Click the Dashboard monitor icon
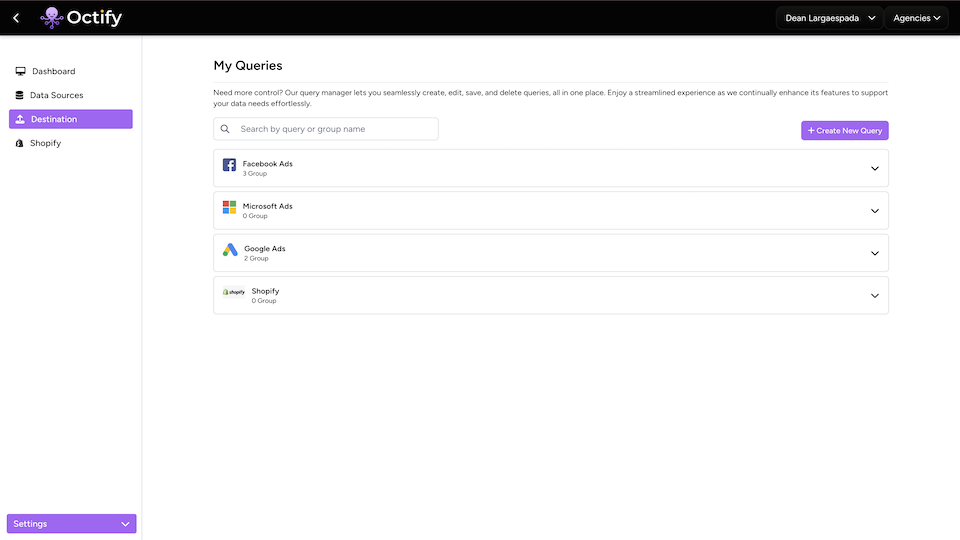960x540 pixels. click(x=20, y=71)
